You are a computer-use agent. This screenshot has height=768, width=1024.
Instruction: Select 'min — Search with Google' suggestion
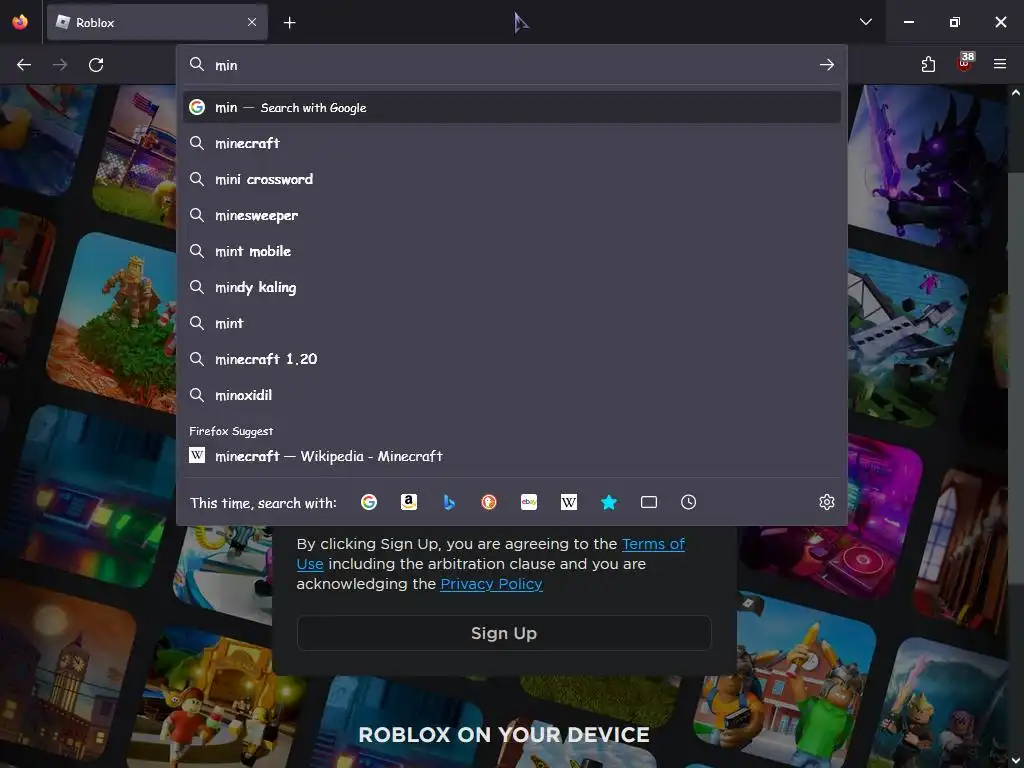(x=512, y=107)
